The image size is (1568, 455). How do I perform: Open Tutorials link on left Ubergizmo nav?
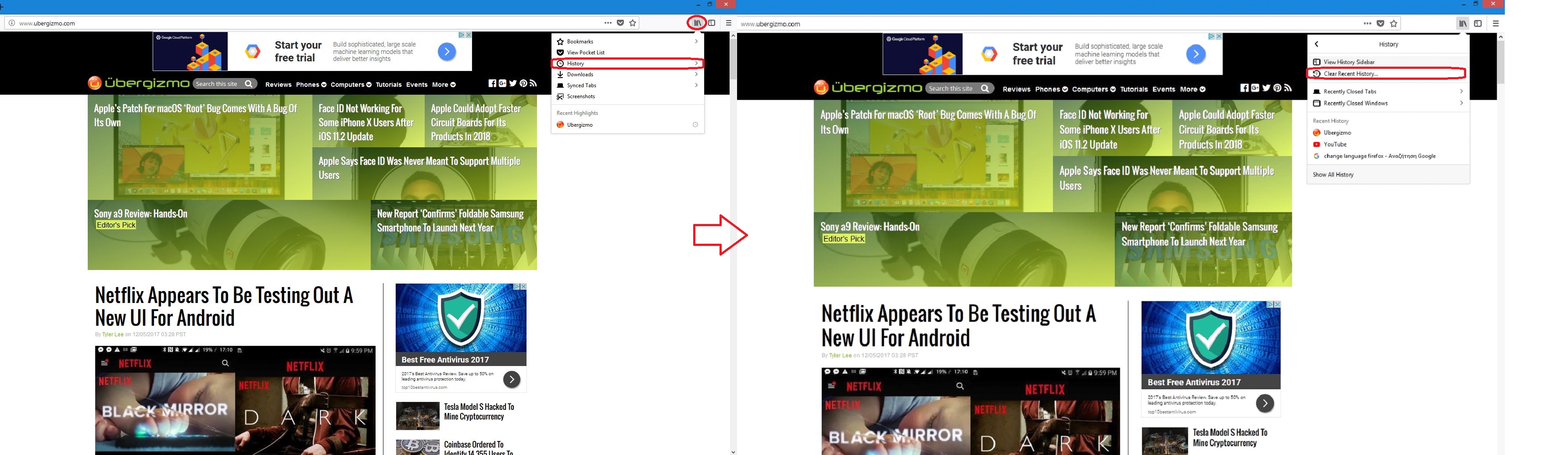point(388,85)
